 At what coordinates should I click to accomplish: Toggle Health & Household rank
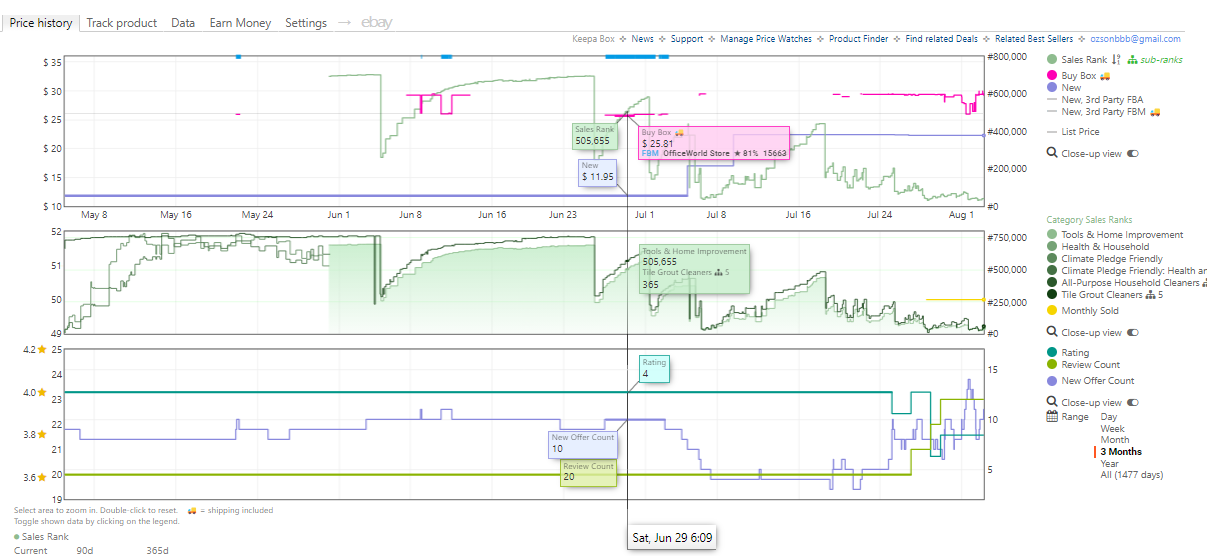pos(1052,247)
